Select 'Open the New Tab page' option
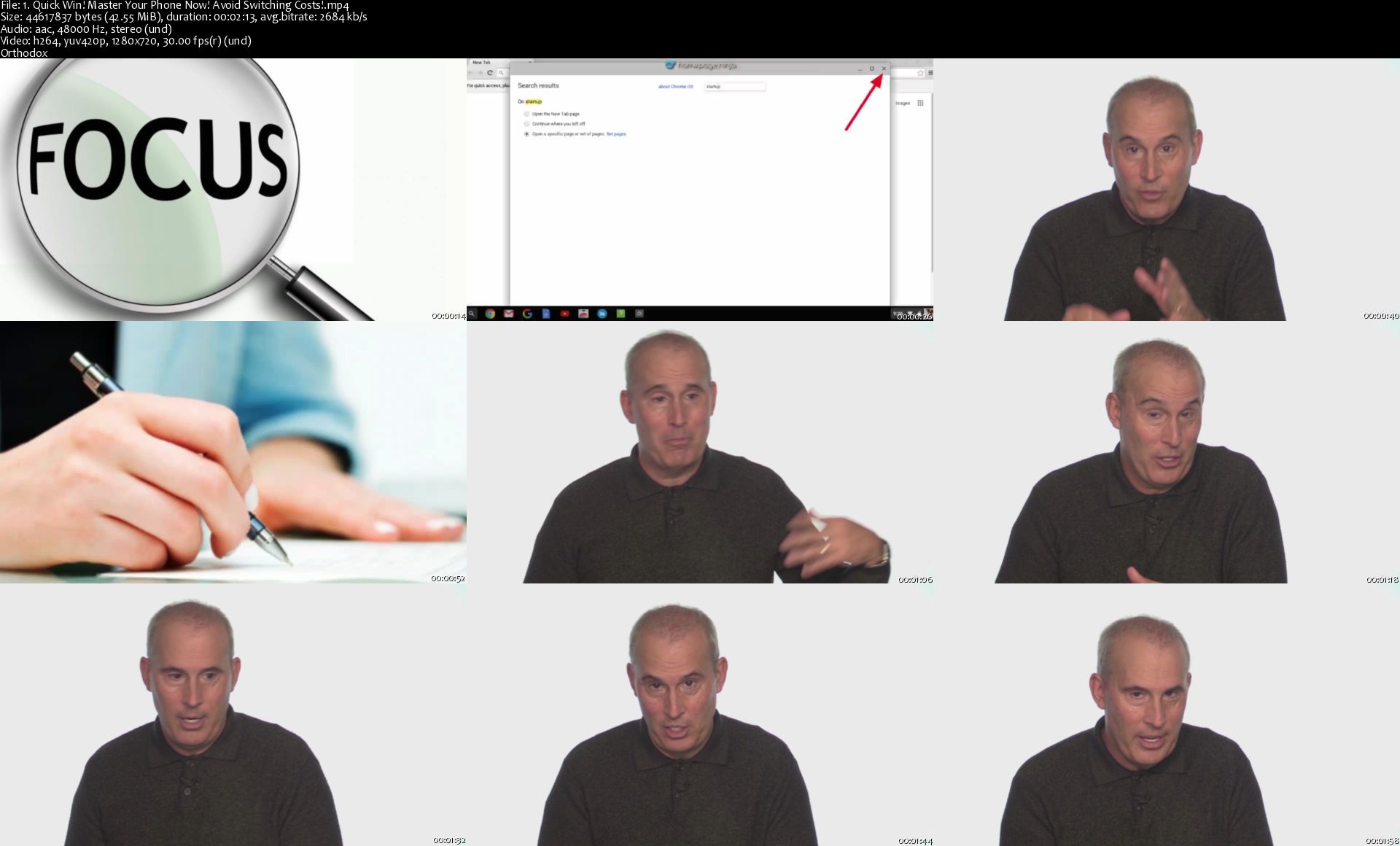 [x=526, y=114]
